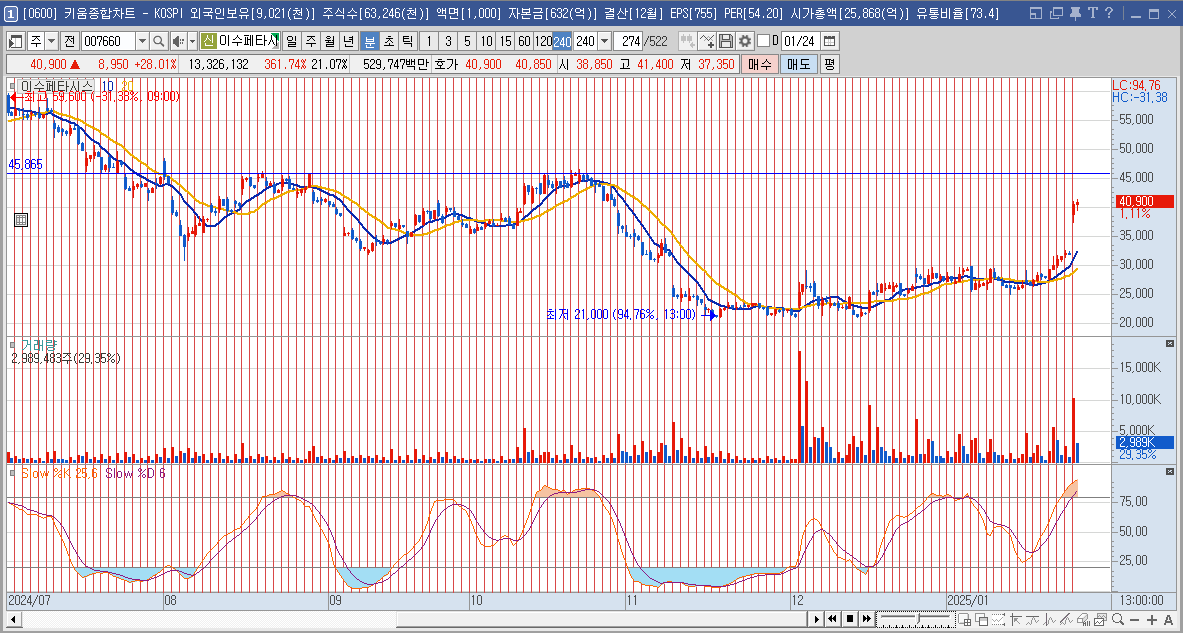Switch chart to daily 일 period
Image resolution: width=1183 pixels, height=633 pixels.
coord(291,41)
